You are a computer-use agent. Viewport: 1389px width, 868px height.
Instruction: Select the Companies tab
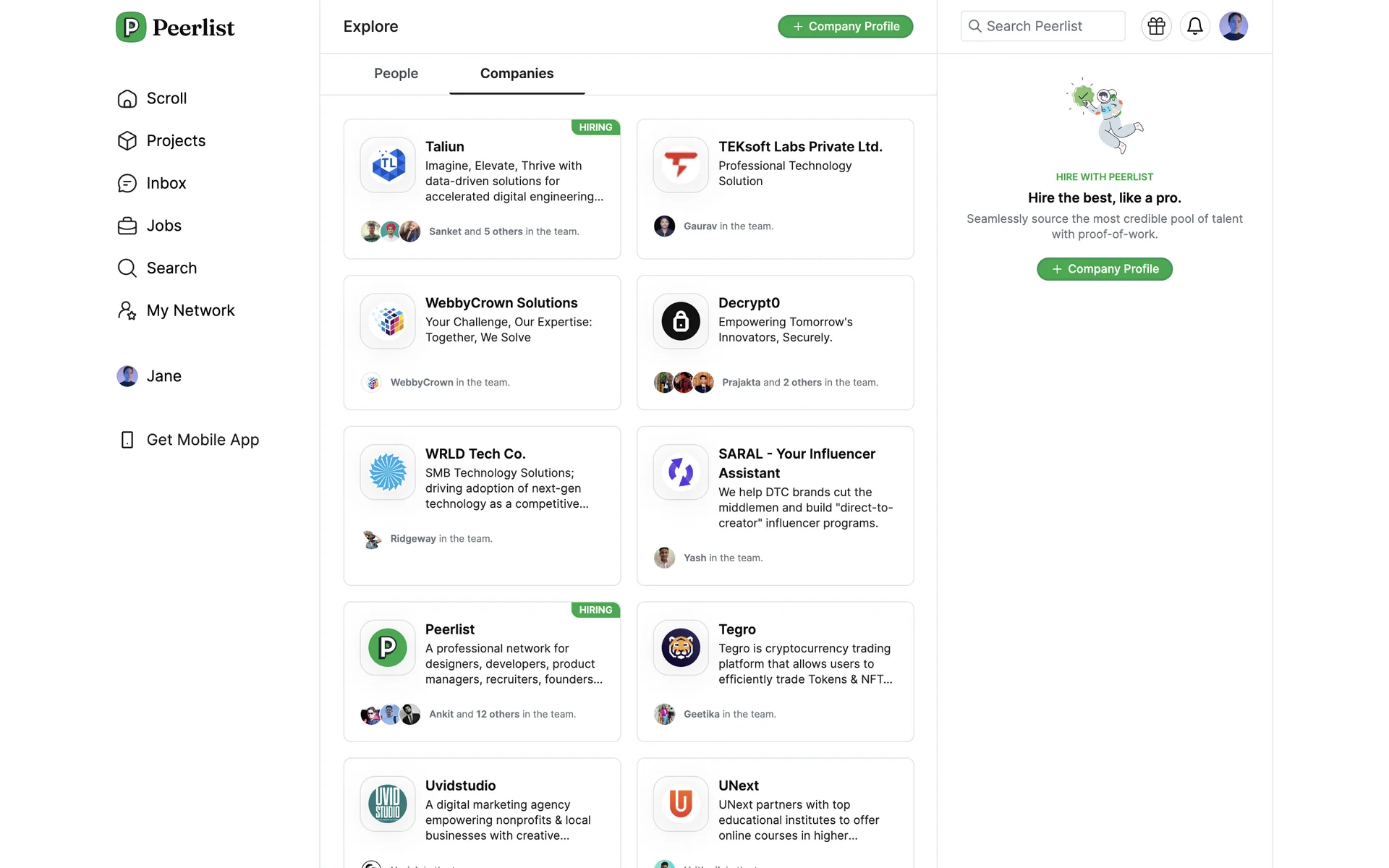(517, 74)
